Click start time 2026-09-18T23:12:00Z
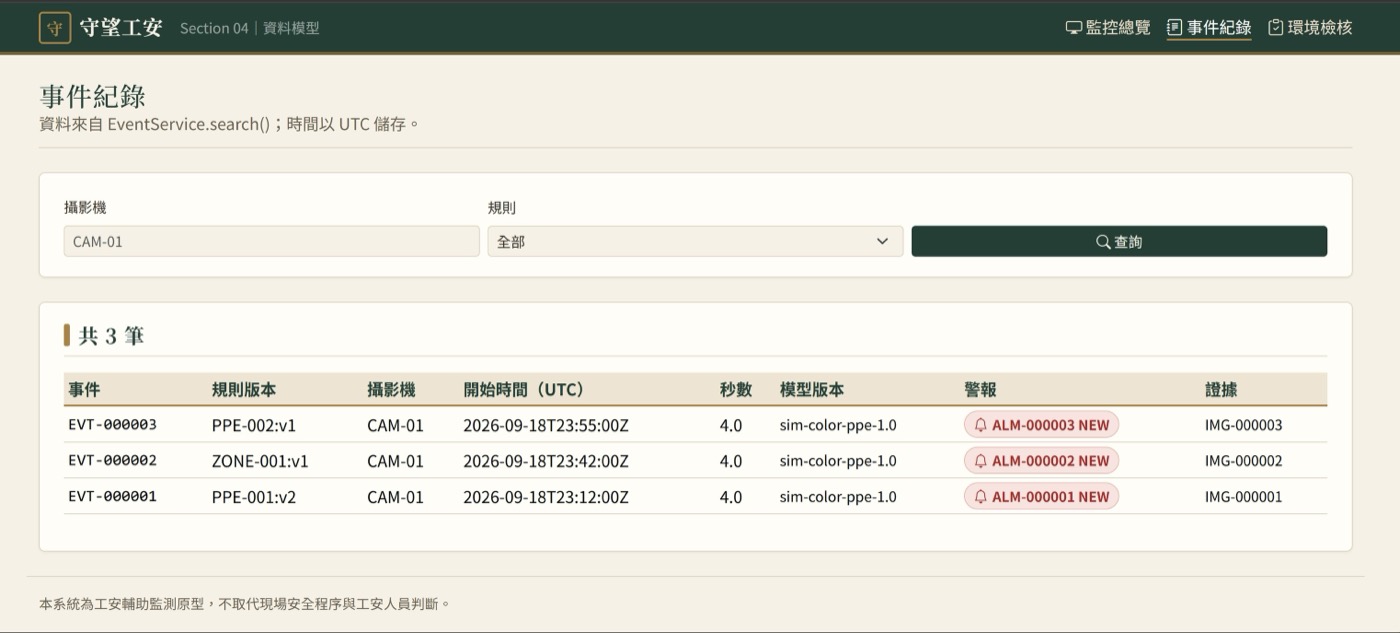 pyautogui.click(x=546, y=497)
